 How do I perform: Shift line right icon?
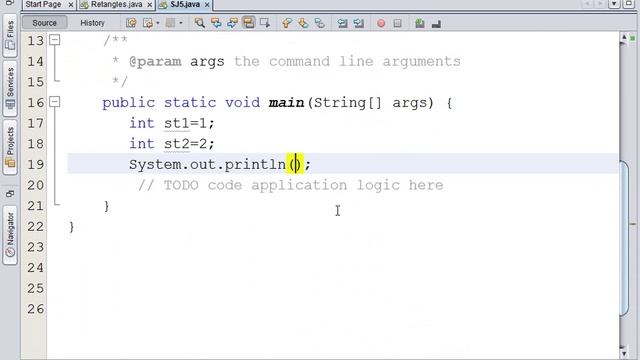click(358, 23)
